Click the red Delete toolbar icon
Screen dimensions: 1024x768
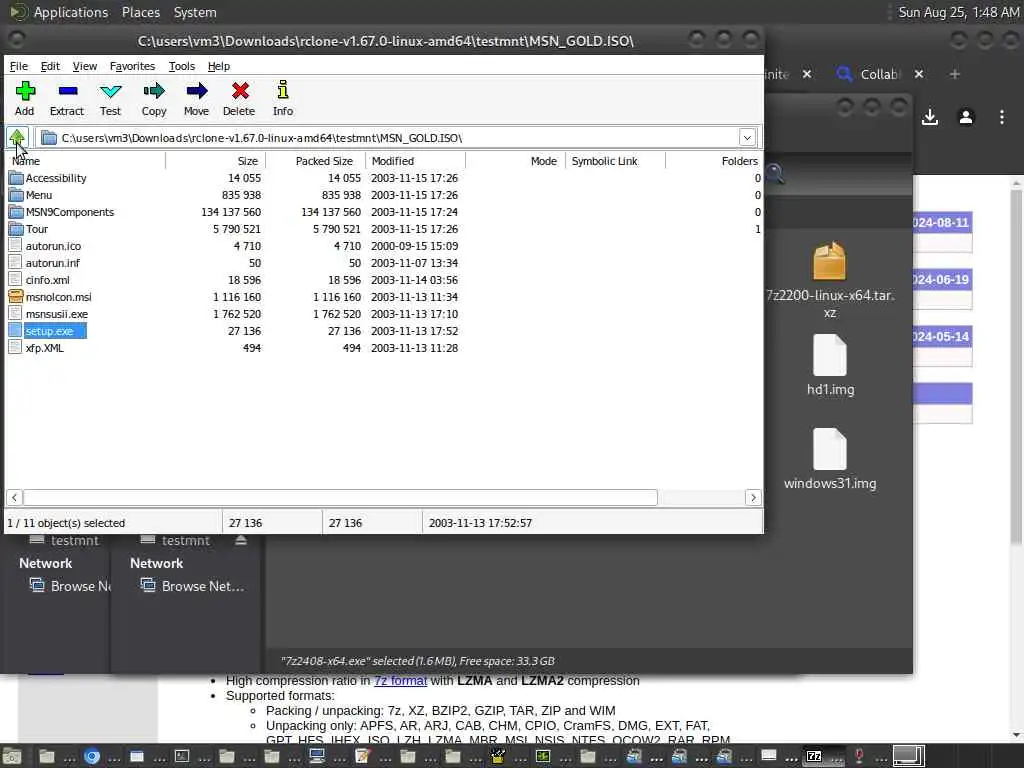coord(240,91)
